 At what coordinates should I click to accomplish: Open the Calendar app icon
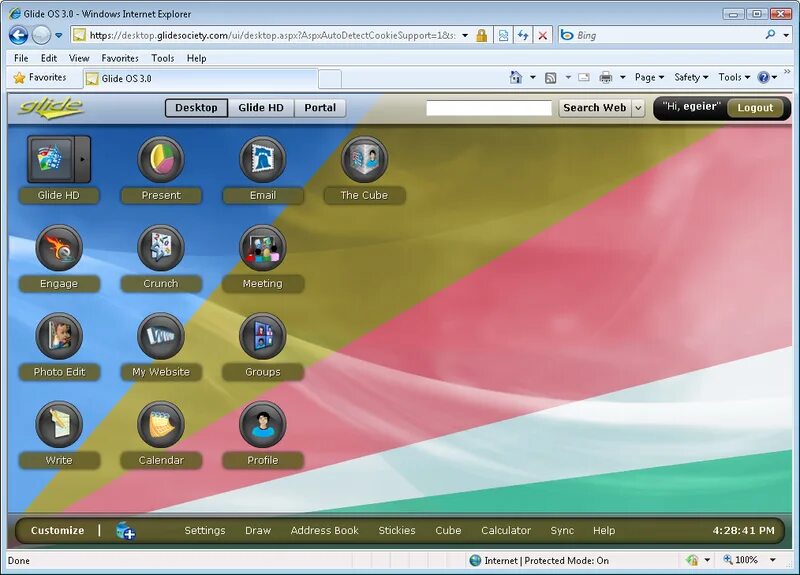tap(161, 424)
